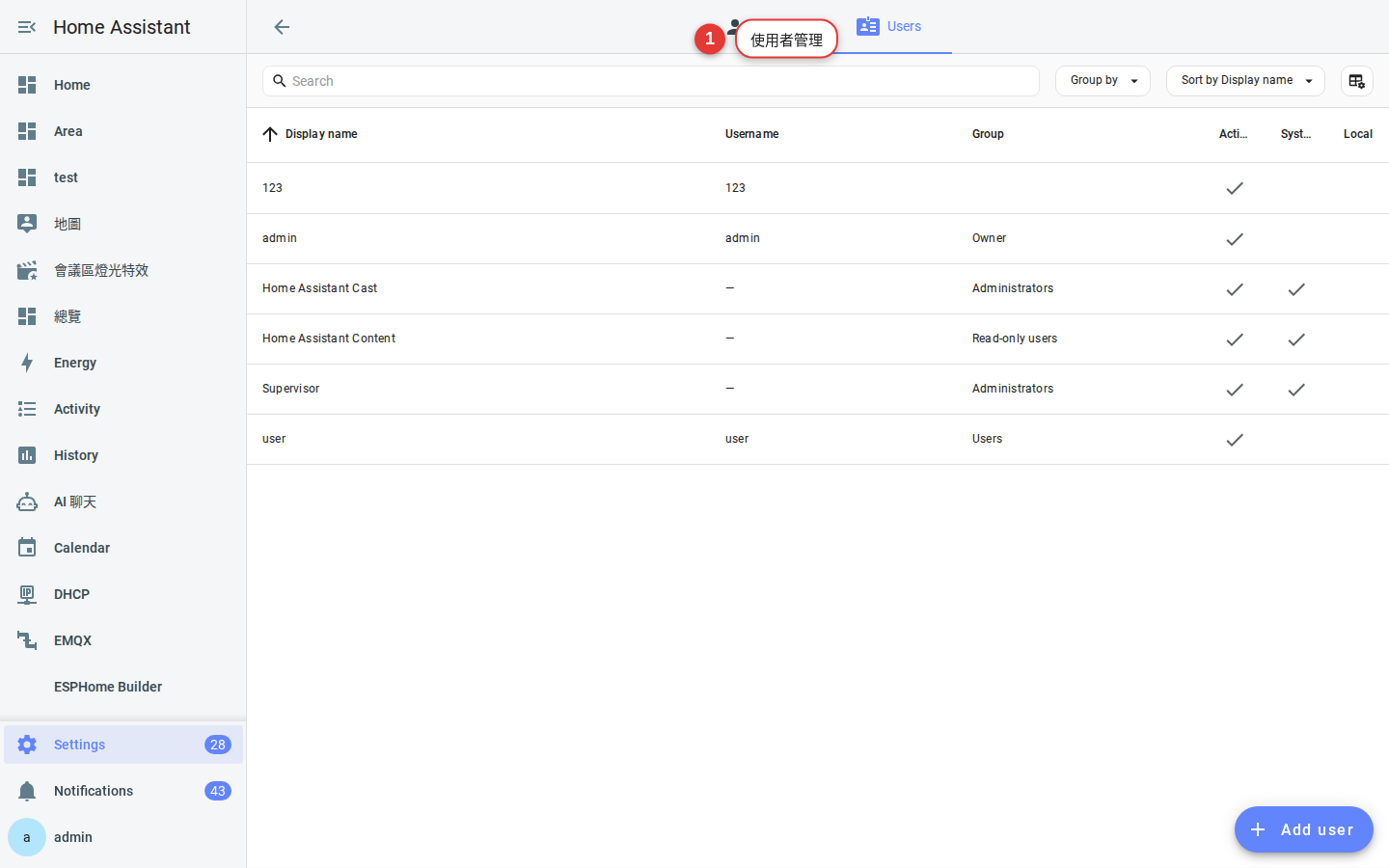The width and height of the screenshot is (1389, 868).
Task: Open the test dashboard in the sidebar
Action: pos(123,177)
